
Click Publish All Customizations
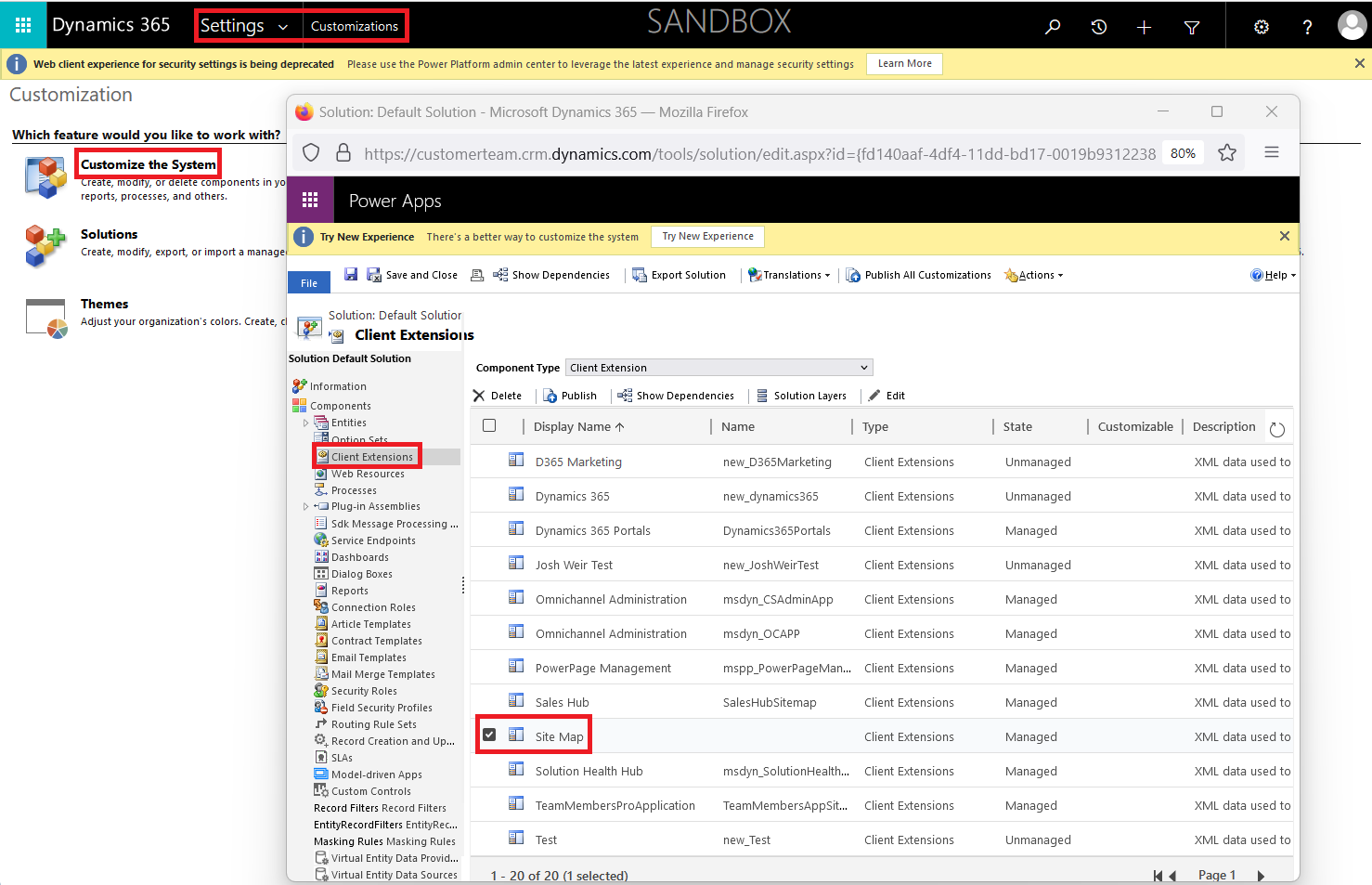(x=918, y=275)
